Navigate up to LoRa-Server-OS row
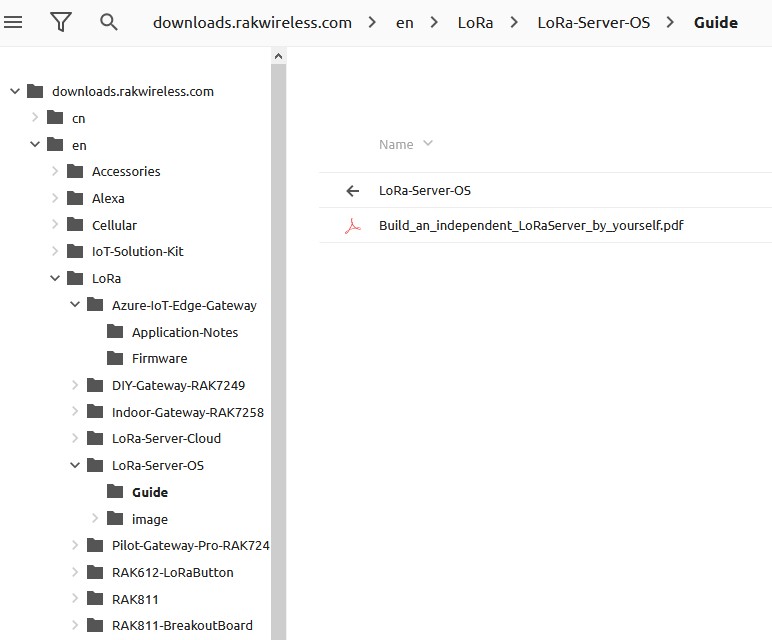 [546, 191]
